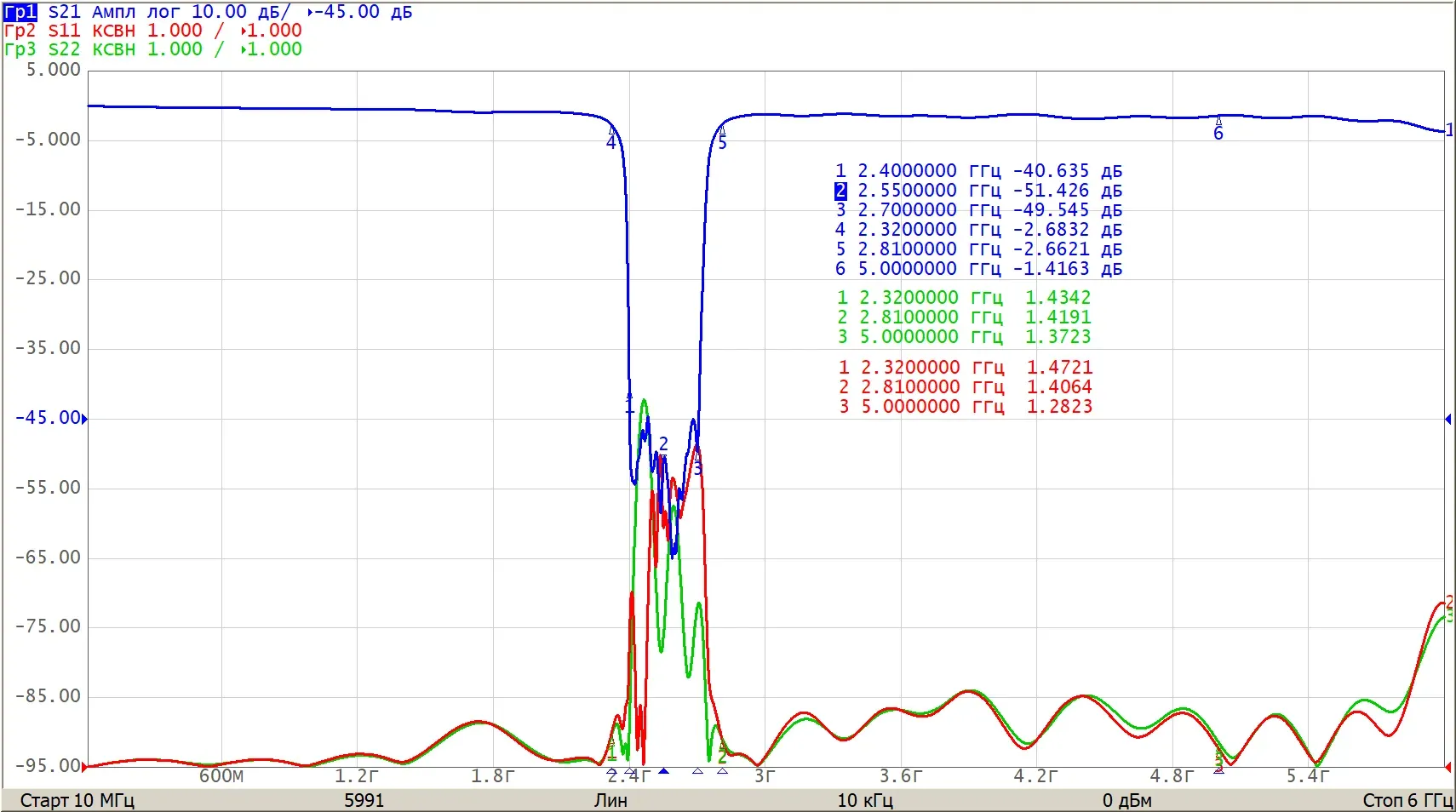Image resolution: width=1456 pixels, height=812 pixels.
Task: Select red marker row 1.4064 value
Action: coord(1059,387)
